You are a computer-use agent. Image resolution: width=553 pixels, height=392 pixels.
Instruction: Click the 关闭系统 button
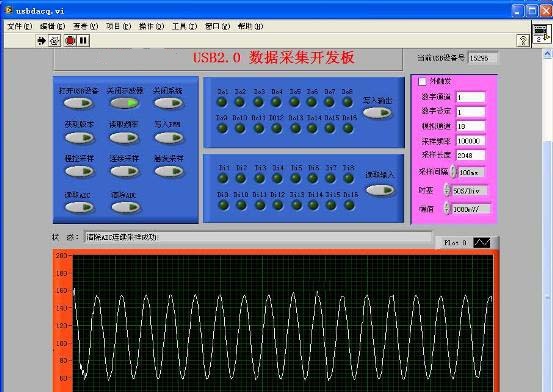[x=169, y=103]
